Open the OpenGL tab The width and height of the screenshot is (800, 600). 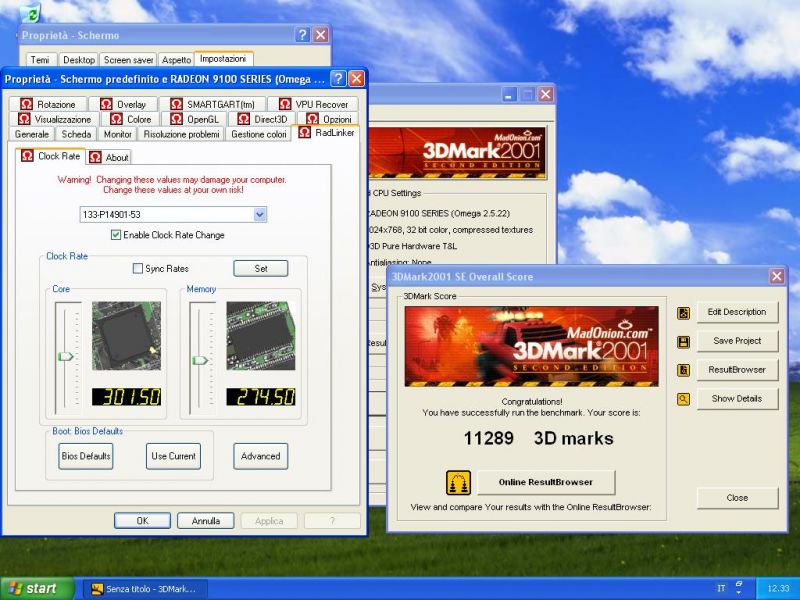[x=194, y=119]
